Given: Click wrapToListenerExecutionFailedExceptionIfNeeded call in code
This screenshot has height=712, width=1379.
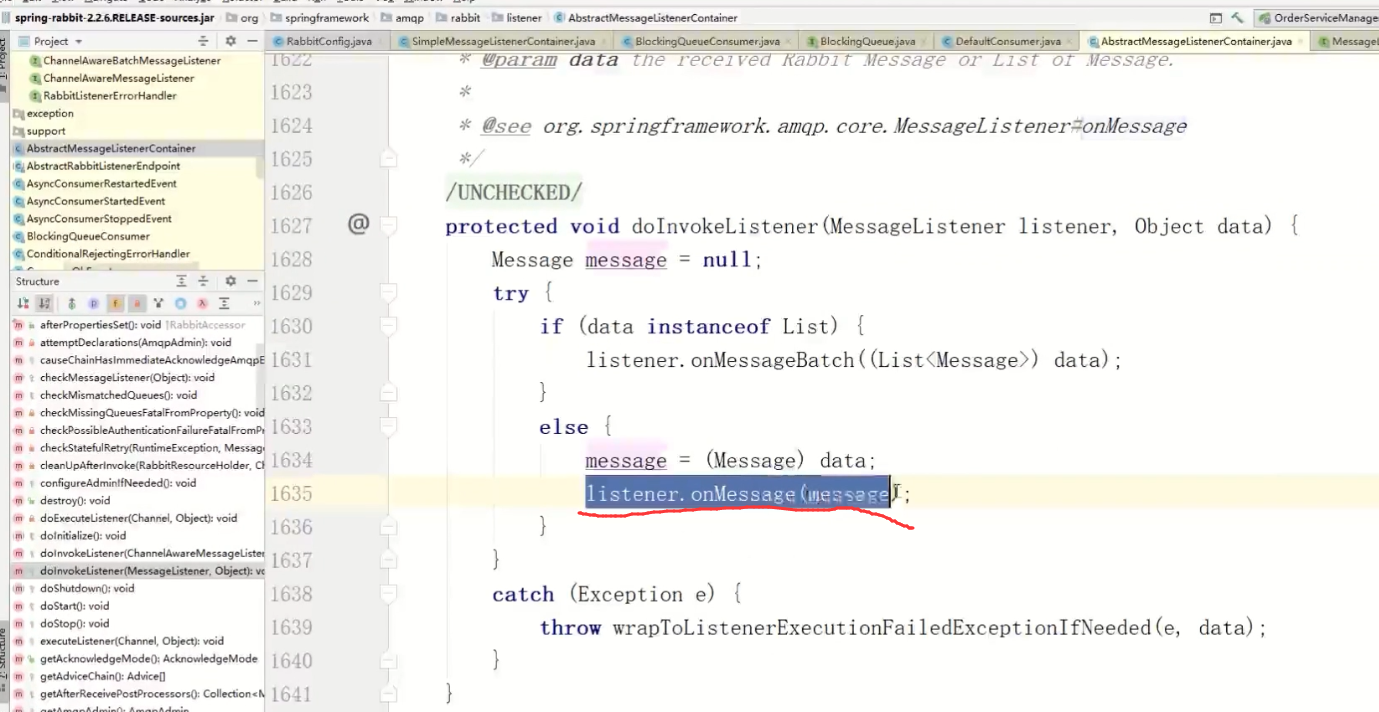Looking at the screenshot, I should pos(882,628).
